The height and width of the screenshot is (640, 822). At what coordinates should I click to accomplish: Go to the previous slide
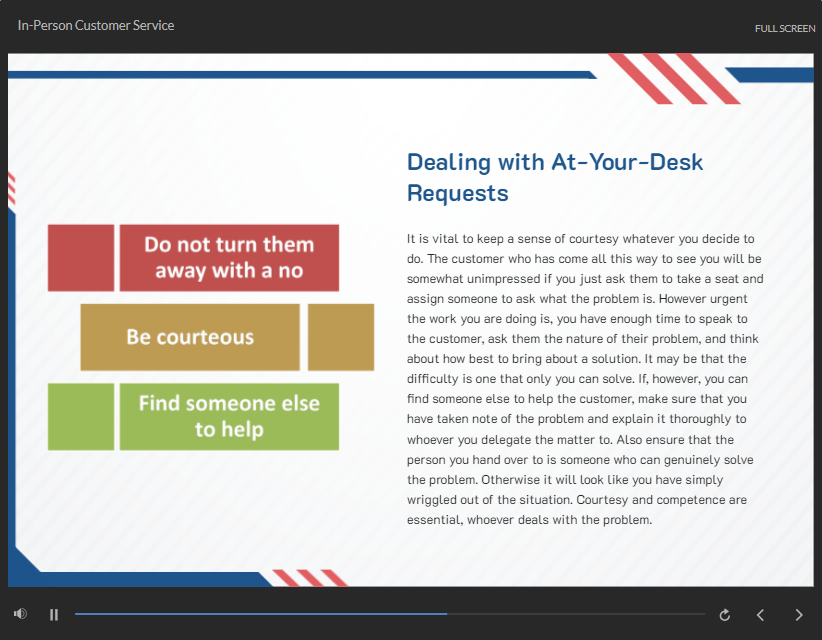tap(760, 615)
